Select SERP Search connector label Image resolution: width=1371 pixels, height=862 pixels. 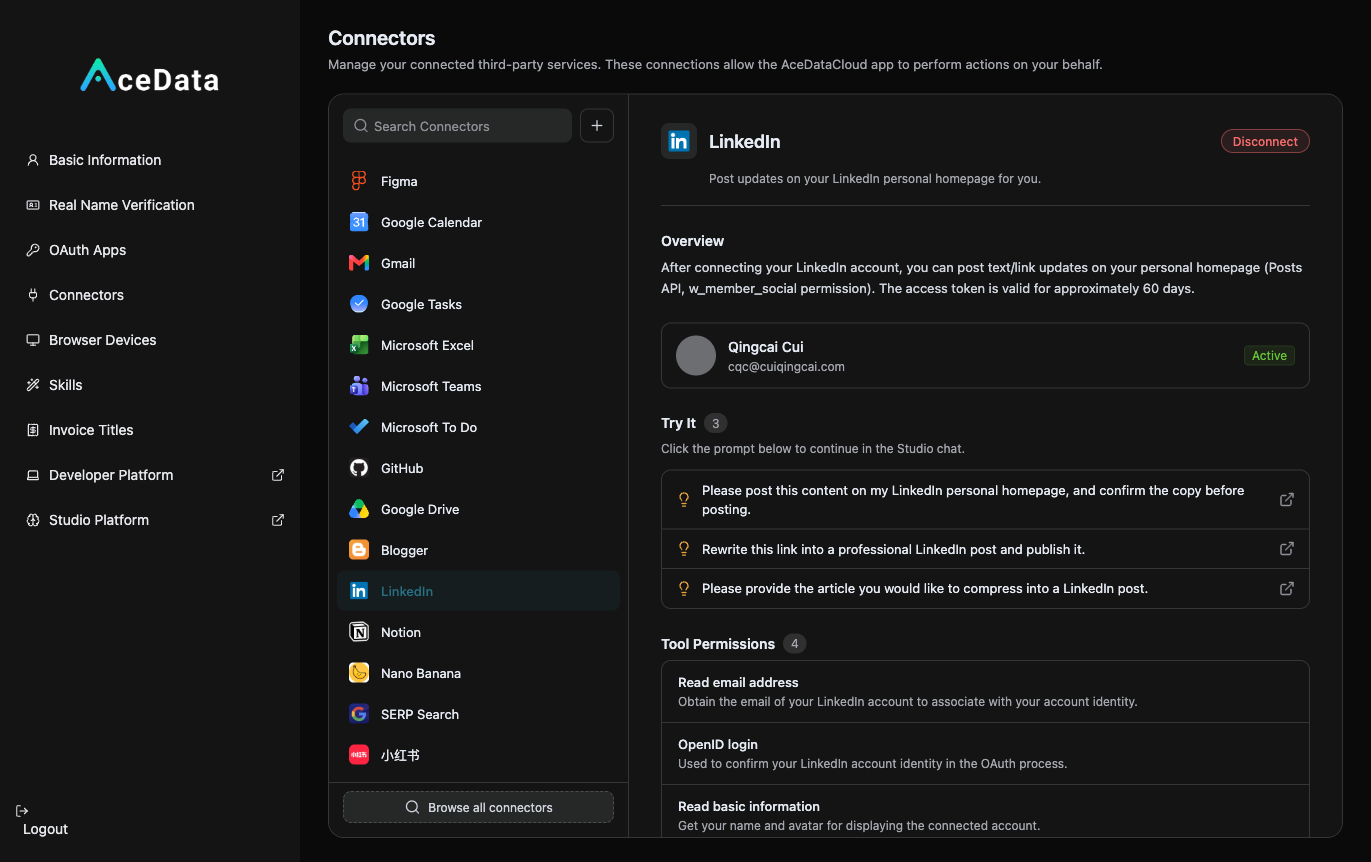[420, 714]
